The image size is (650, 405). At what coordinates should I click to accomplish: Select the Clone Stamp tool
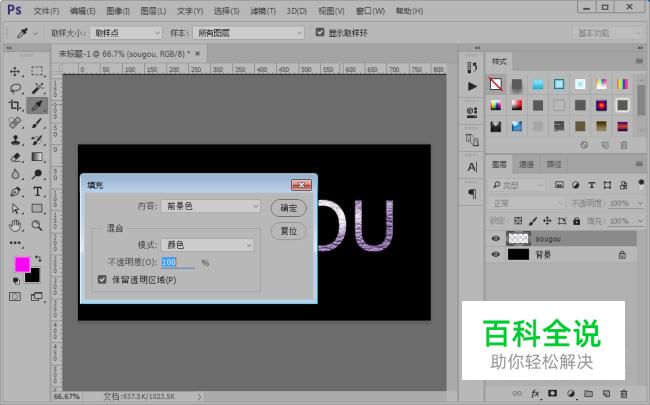click(x=15, y=140)
